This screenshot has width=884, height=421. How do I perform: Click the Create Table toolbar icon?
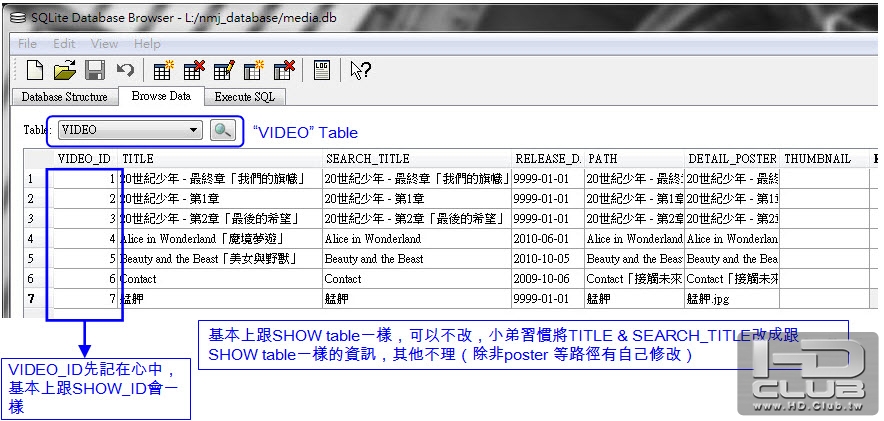pyautogui.click(x=163, y=70)
